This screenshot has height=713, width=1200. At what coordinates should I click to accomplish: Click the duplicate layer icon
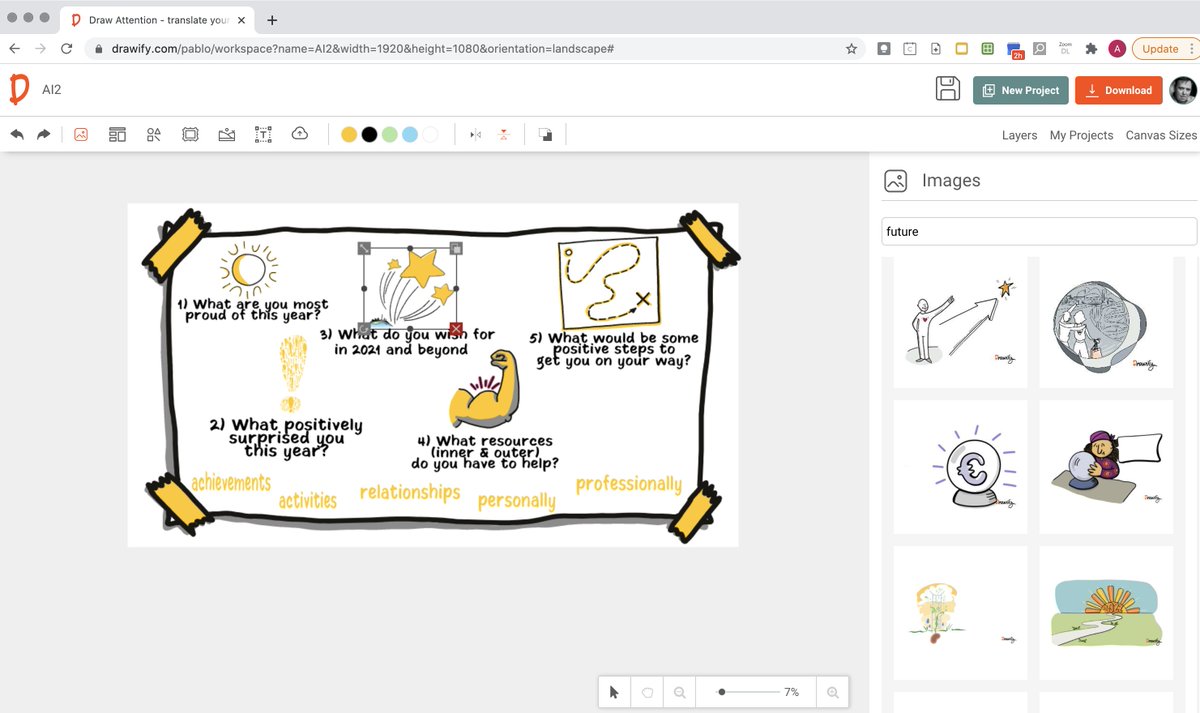click(546, 134)
